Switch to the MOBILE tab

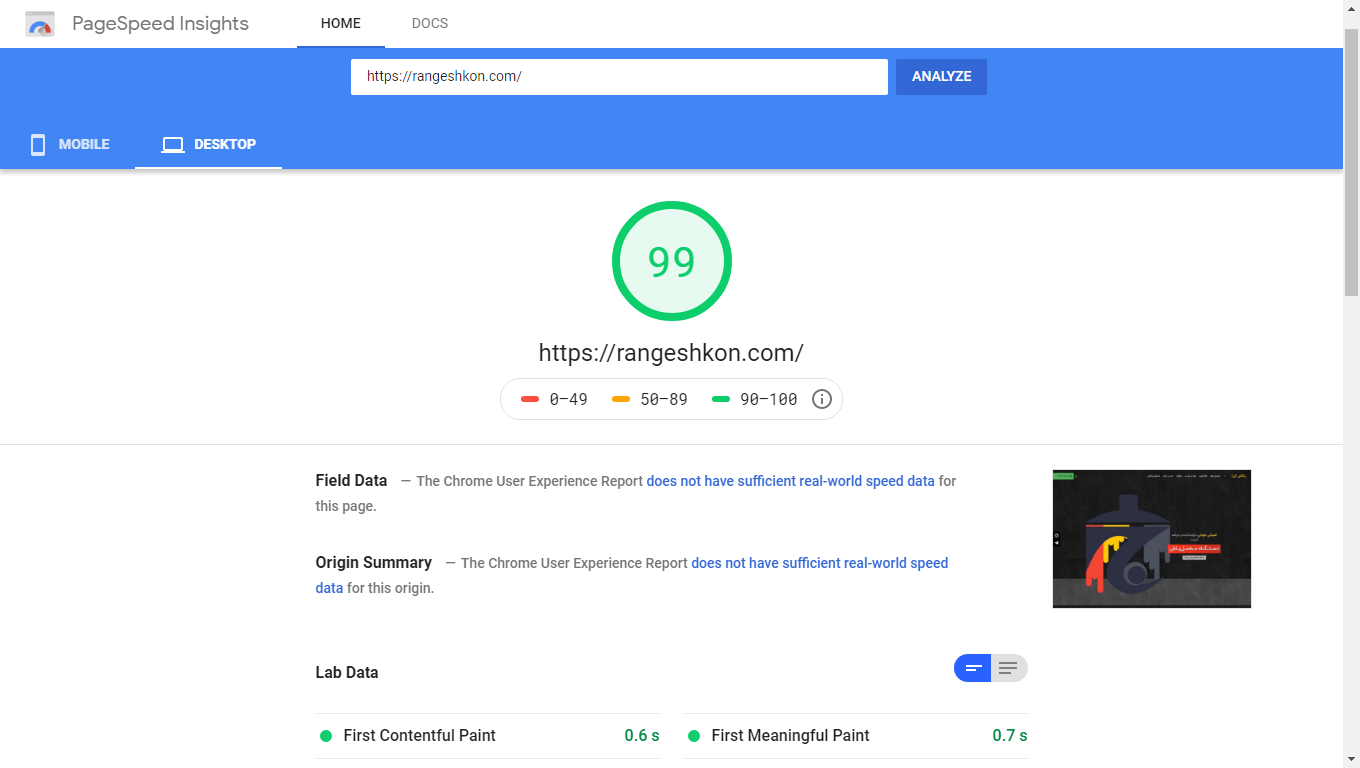[68, 144]
